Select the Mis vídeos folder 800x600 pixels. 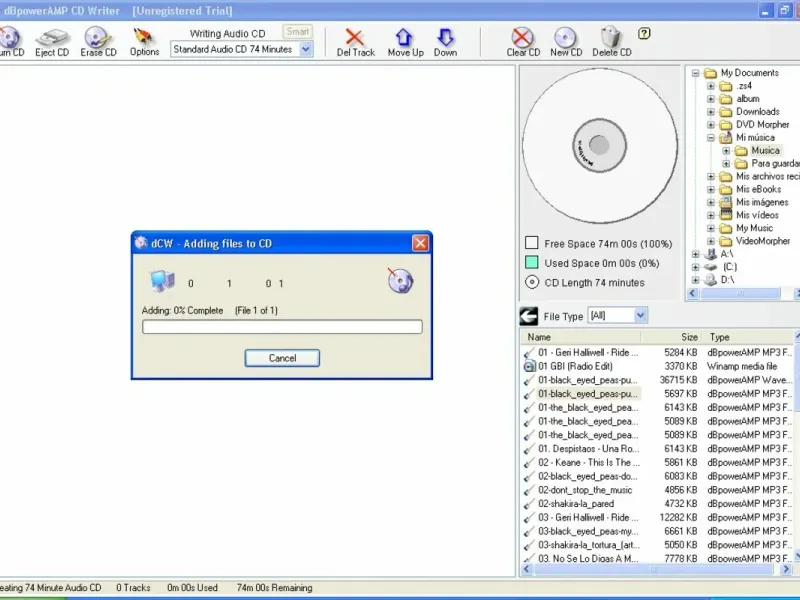pos(757,215)
